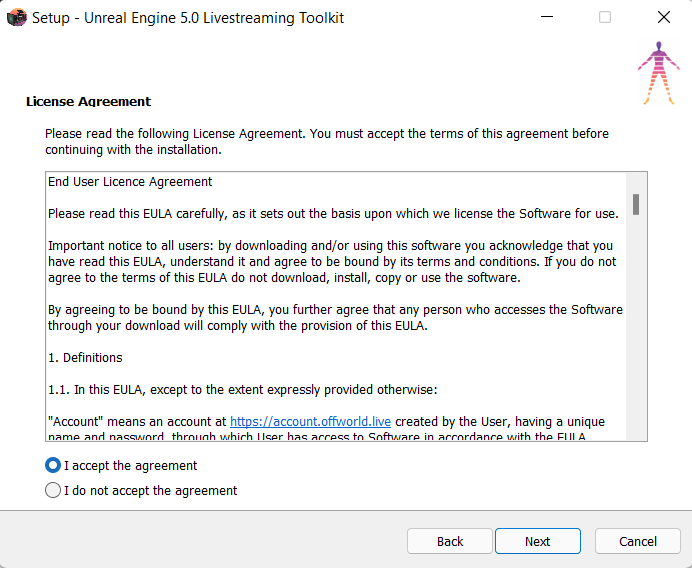Click the greyed-out maximize button

(x=605, y=17)
